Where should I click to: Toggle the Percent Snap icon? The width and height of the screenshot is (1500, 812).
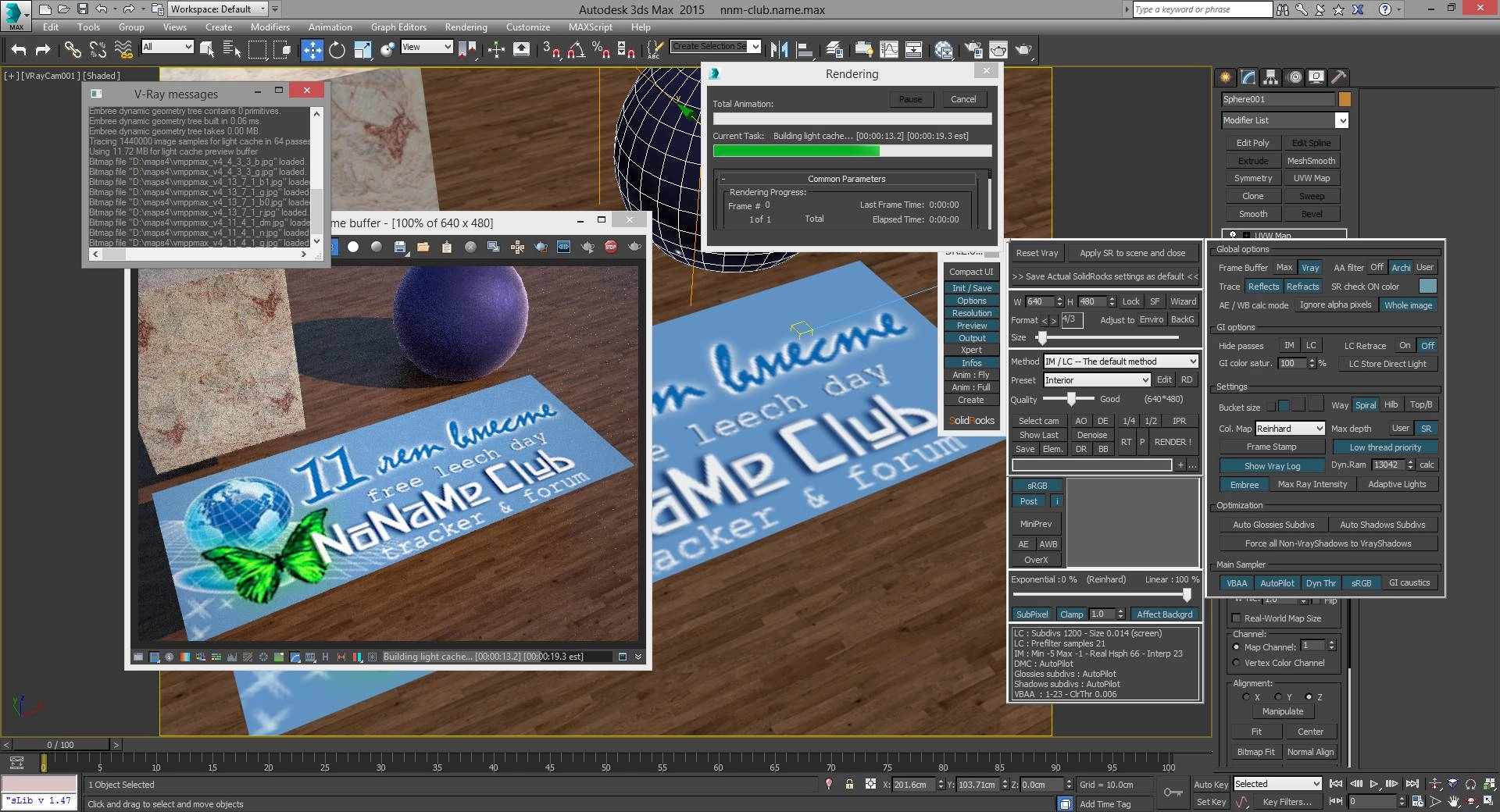[x=601, y=50]
